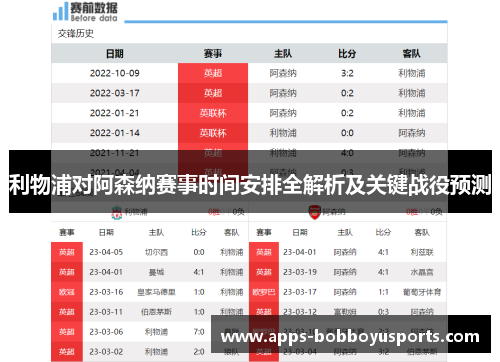Click the 主队 header in history table
The width and height of the screenshot is (500, 362).
tap(283, 54)
